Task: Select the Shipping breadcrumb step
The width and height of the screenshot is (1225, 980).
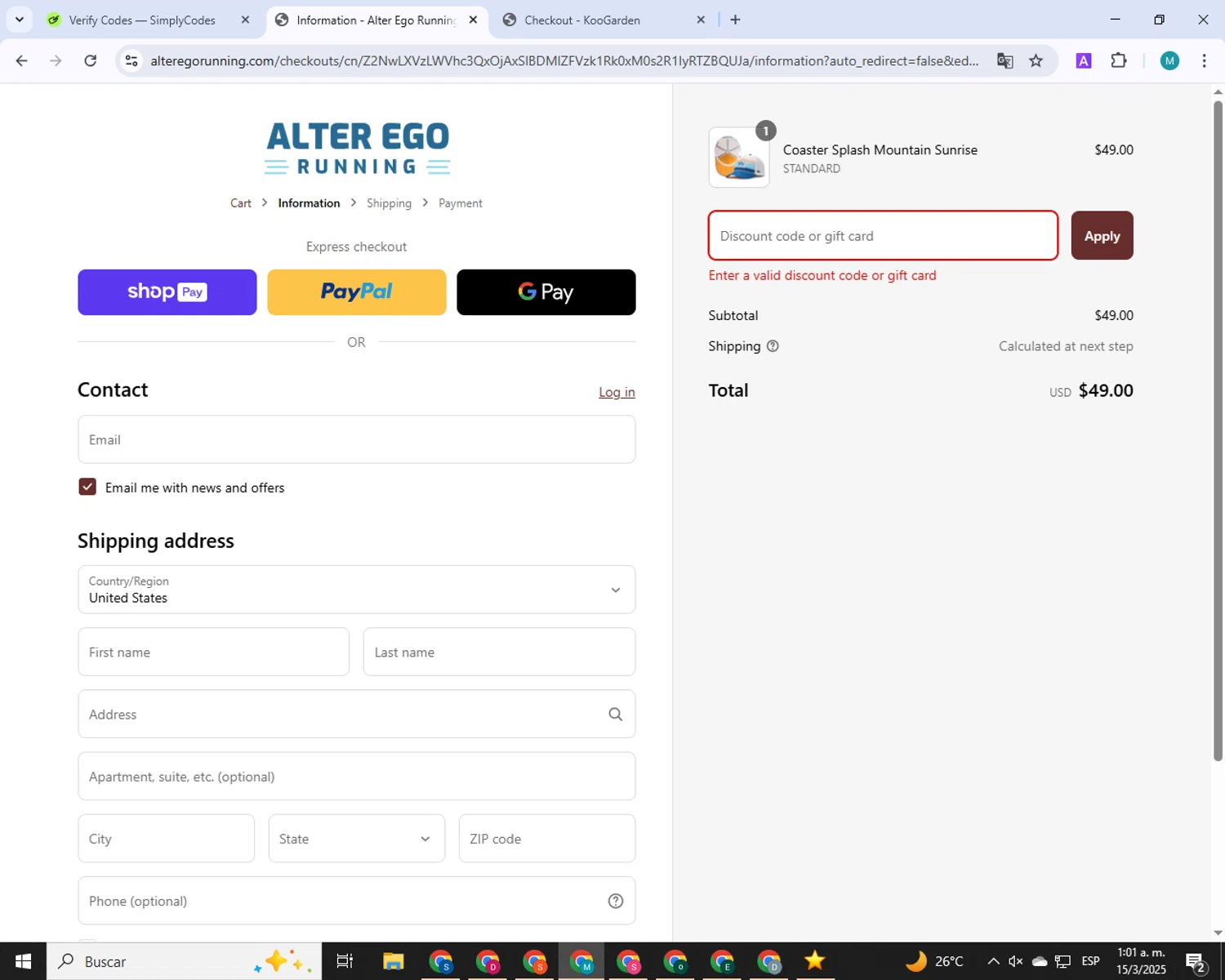Action: pos(389,203)
